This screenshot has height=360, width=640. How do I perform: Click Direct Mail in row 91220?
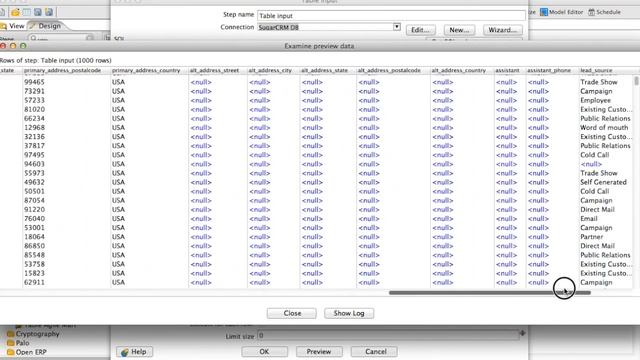597,209
